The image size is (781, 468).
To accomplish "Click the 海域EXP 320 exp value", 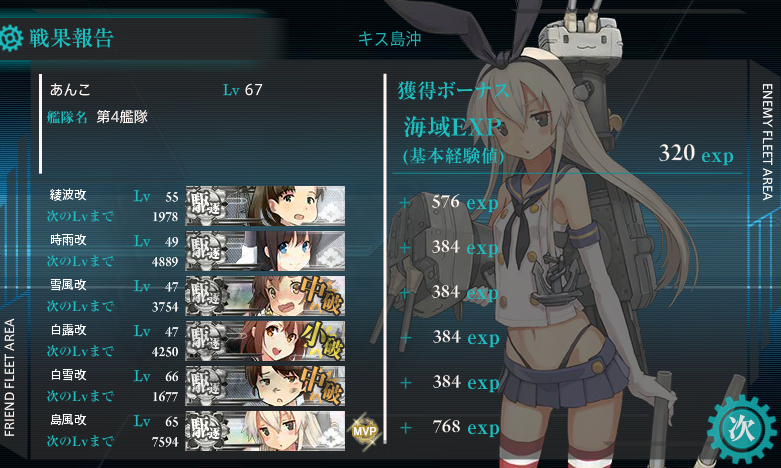I will 696,153.
